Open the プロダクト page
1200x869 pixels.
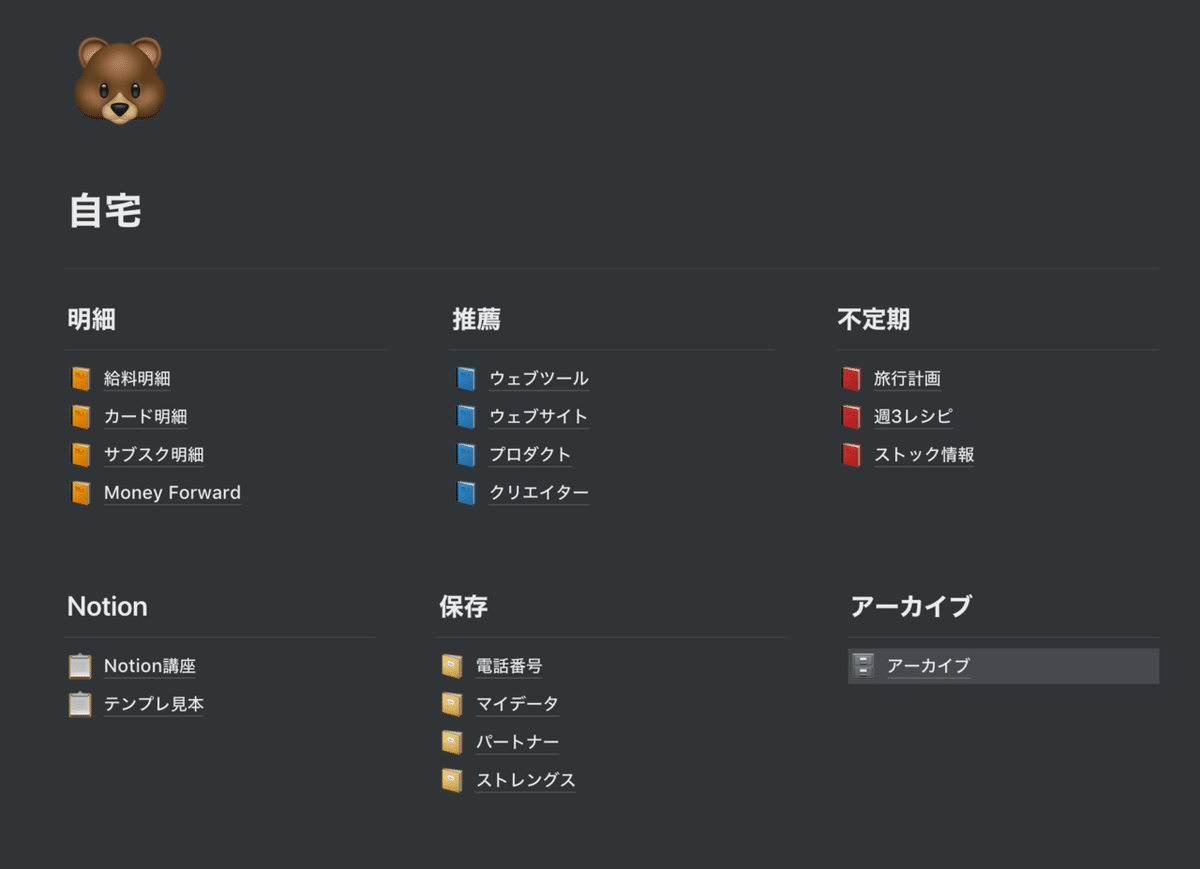(530, 455)
